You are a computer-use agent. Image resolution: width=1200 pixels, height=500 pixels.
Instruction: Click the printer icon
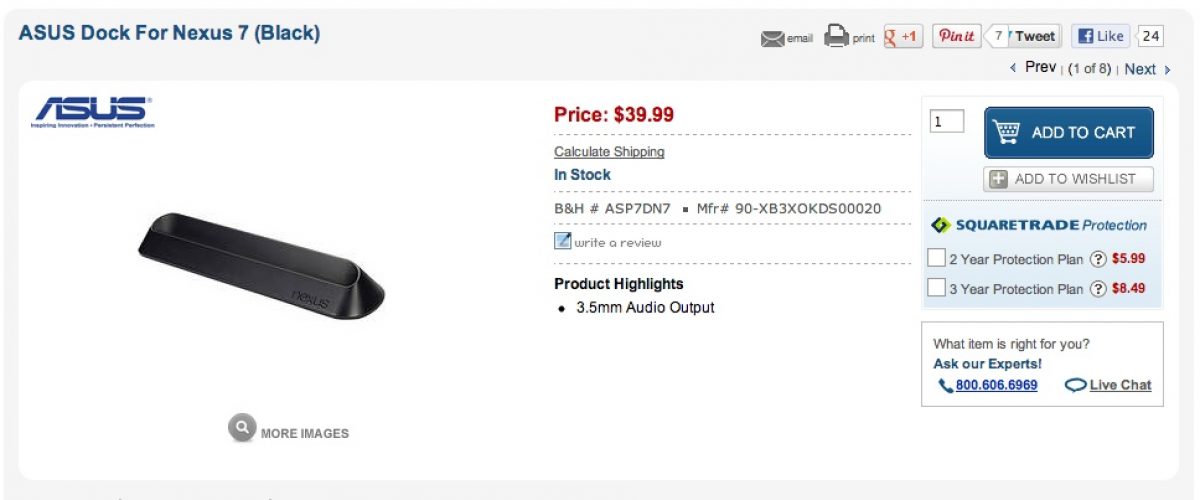click(x=836, y=37)
